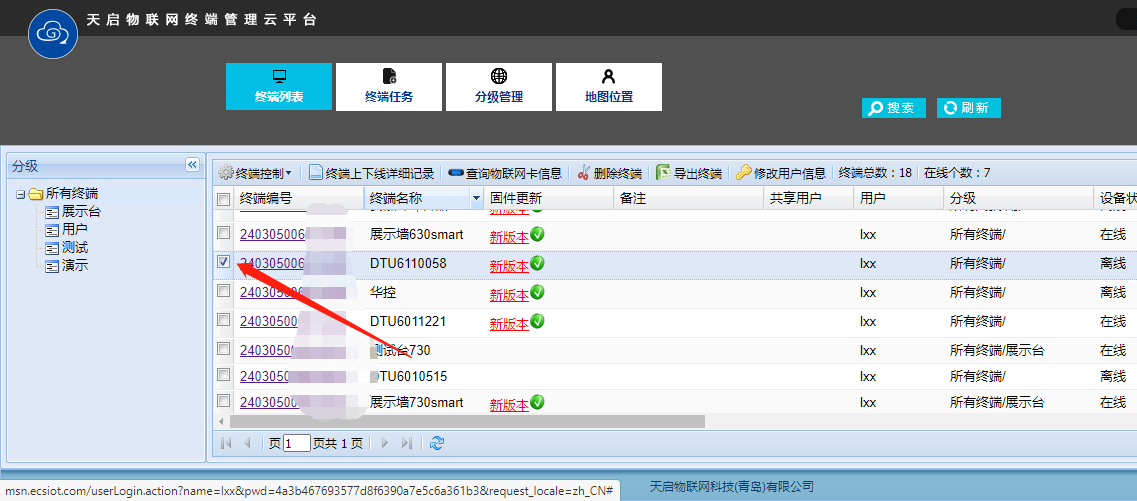
Task: Click the 分级 column header
Action: click(1019, 198)
